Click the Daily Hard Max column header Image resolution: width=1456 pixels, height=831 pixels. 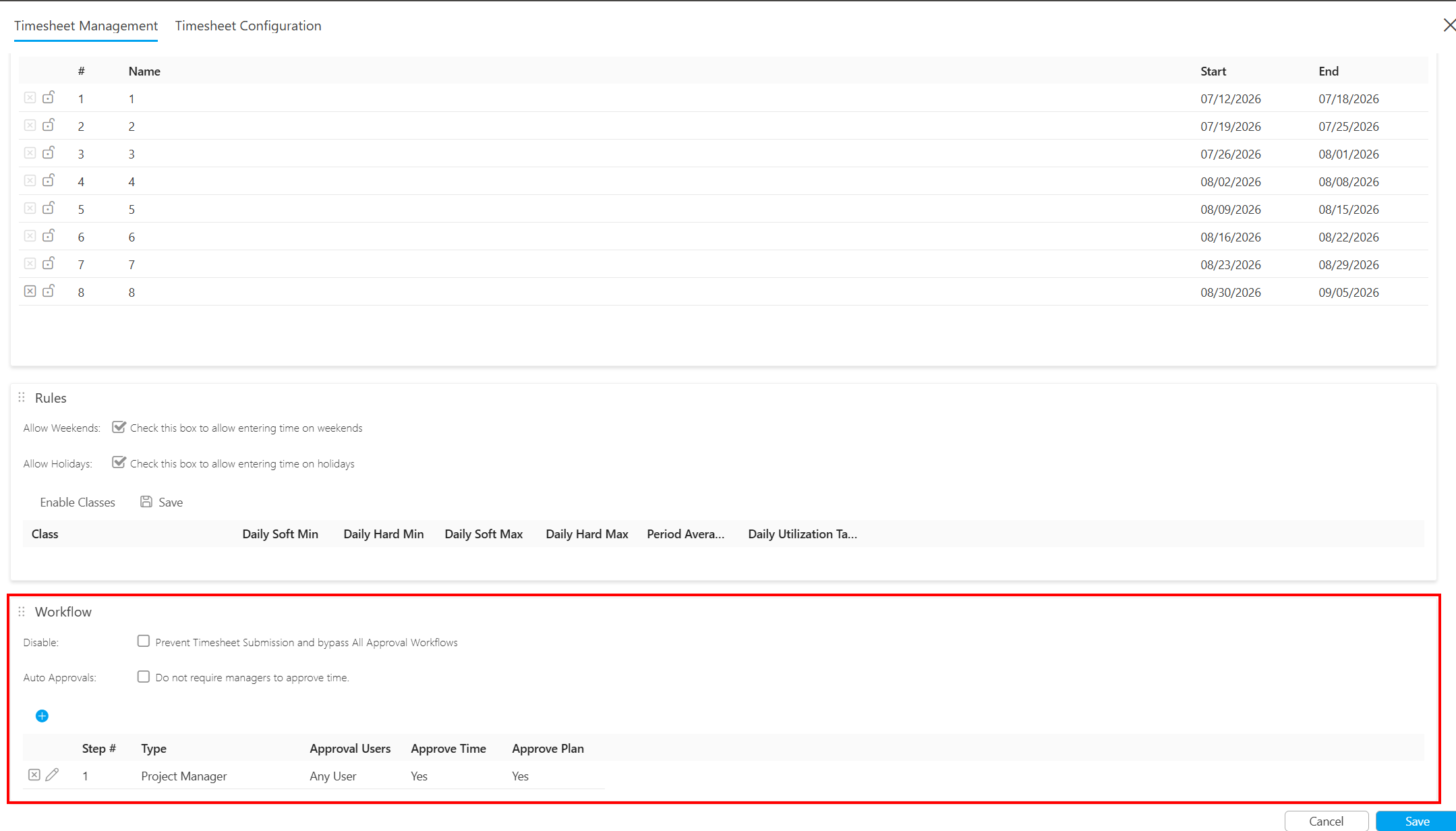(587, 534)
